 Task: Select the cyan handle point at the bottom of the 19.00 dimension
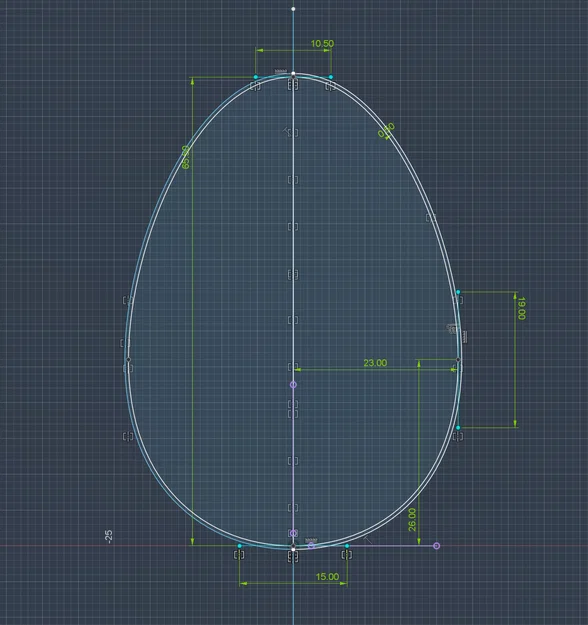tap(458, 428)
